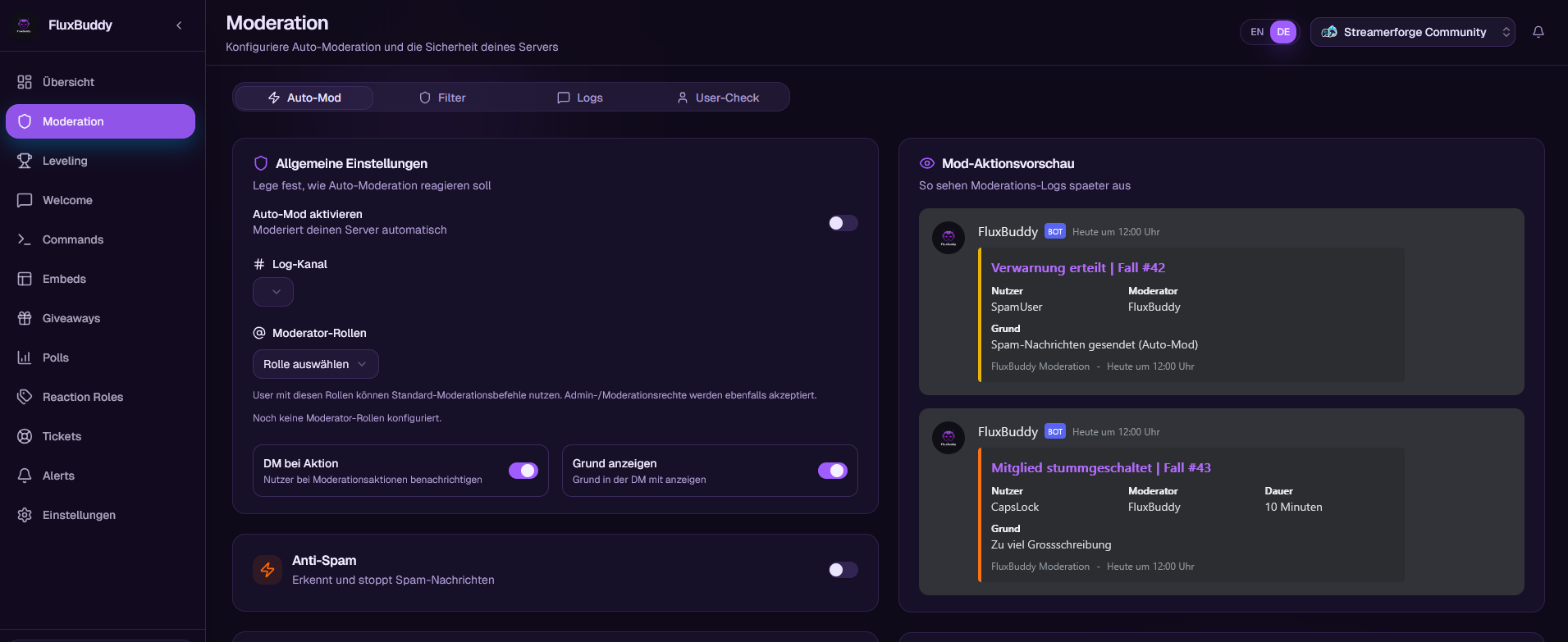Open the Logs tab

point(580,98)
